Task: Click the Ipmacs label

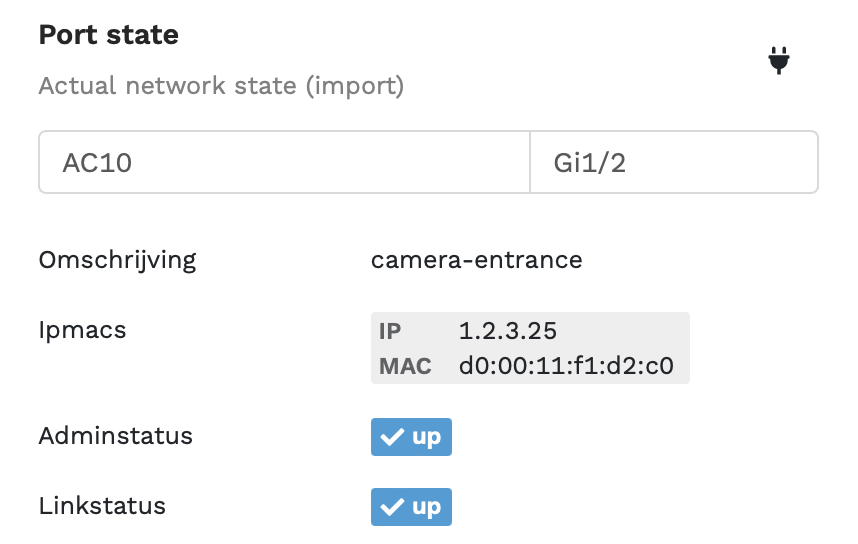Action: point(83,331)
